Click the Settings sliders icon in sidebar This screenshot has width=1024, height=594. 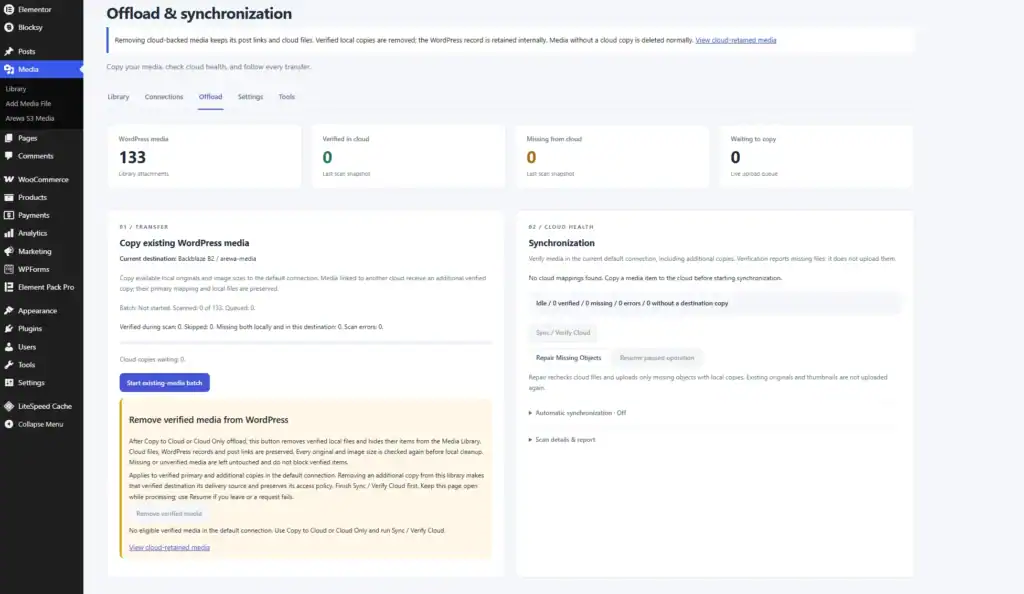point(8,383)
